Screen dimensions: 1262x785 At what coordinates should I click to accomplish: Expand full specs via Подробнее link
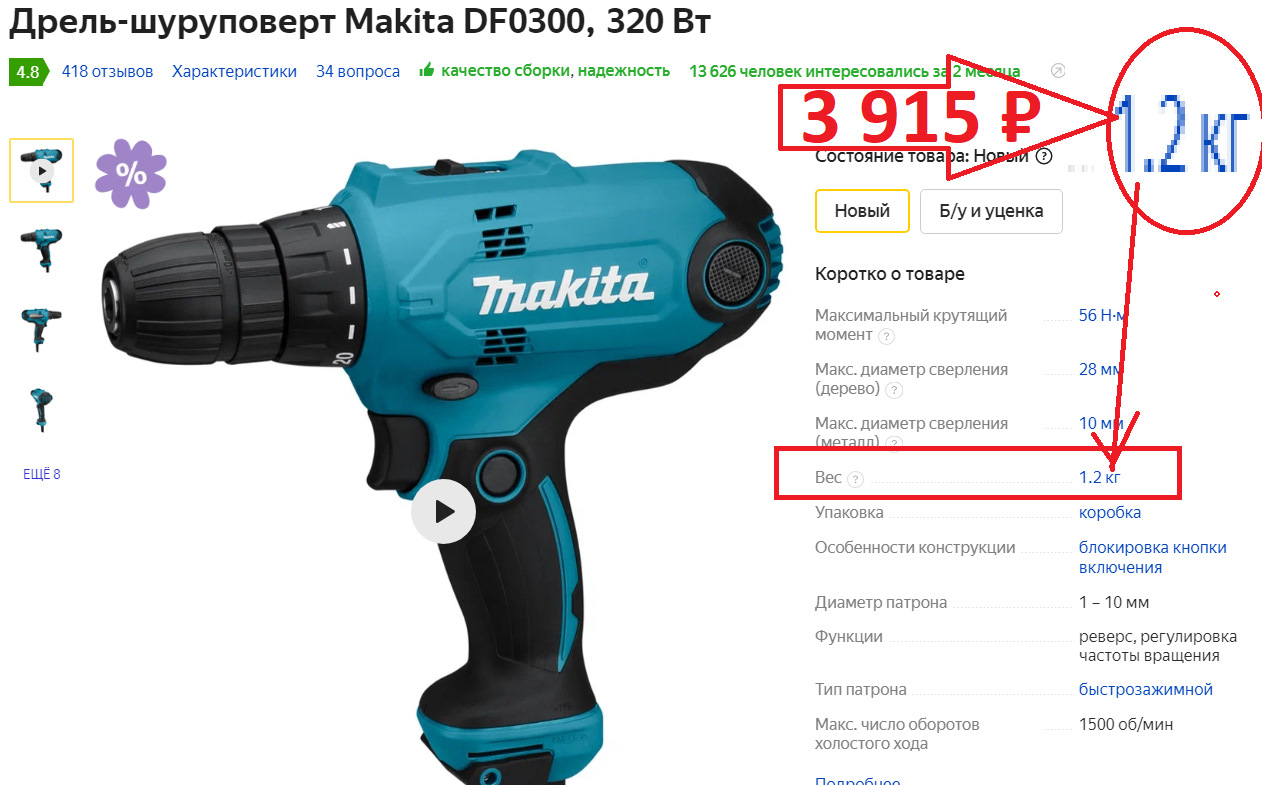coord(857,781)
